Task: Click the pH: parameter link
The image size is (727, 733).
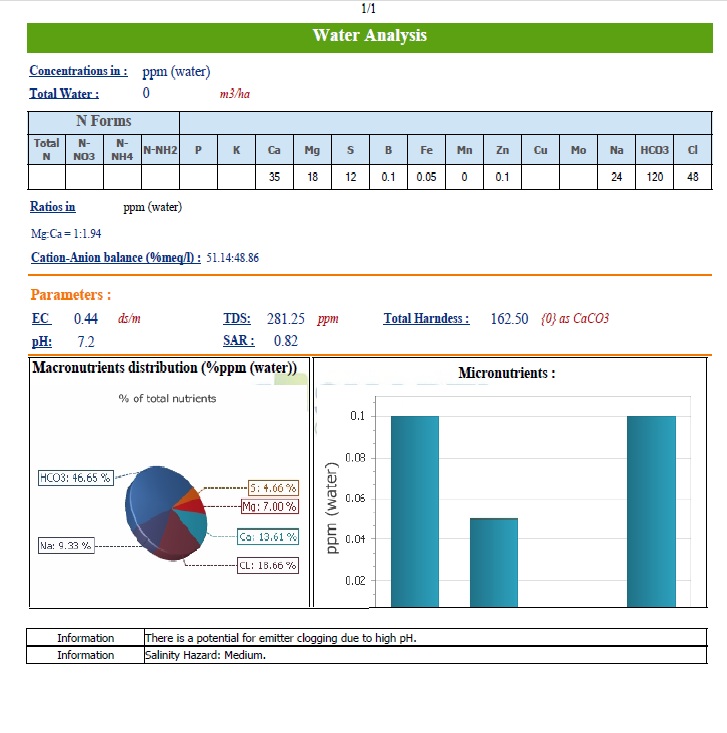Action: 42,342
